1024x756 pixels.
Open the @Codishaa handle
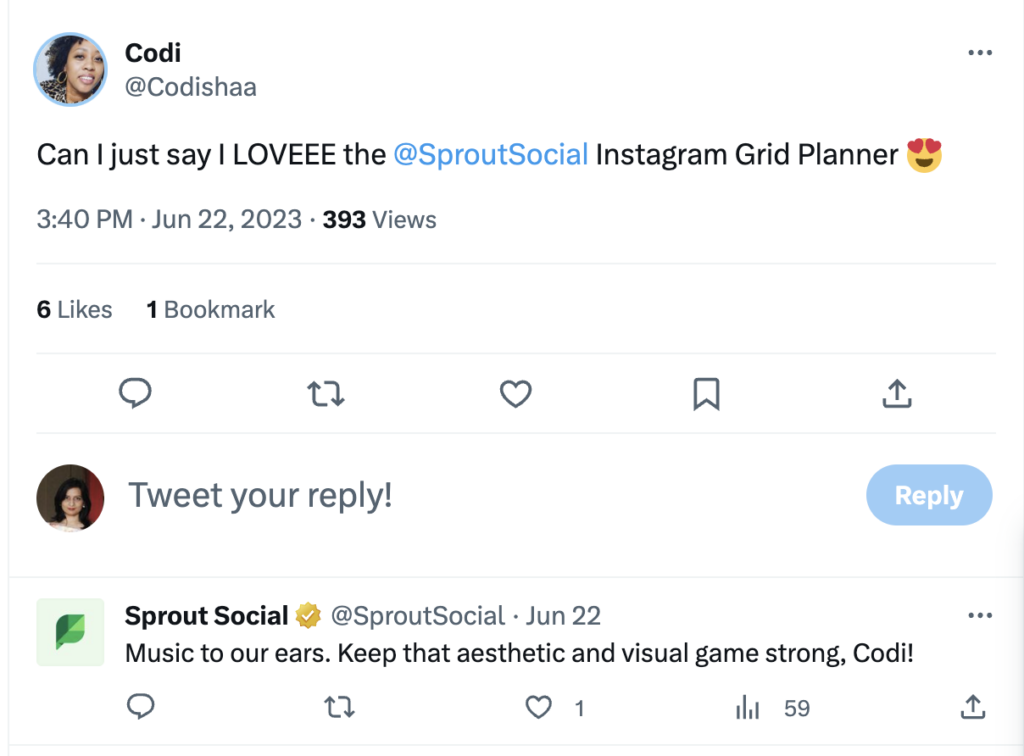(190, 87)
